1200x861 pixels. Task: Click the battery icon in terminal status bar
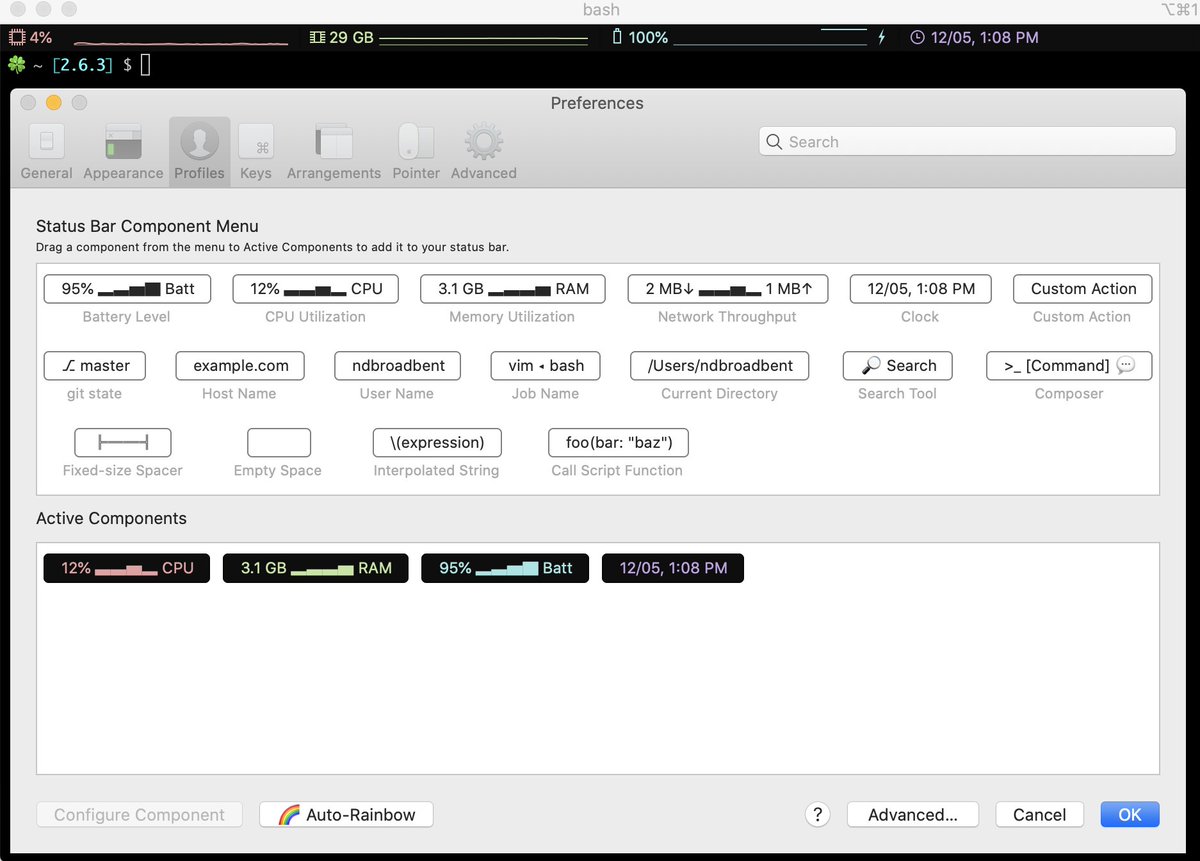point(616,37)
